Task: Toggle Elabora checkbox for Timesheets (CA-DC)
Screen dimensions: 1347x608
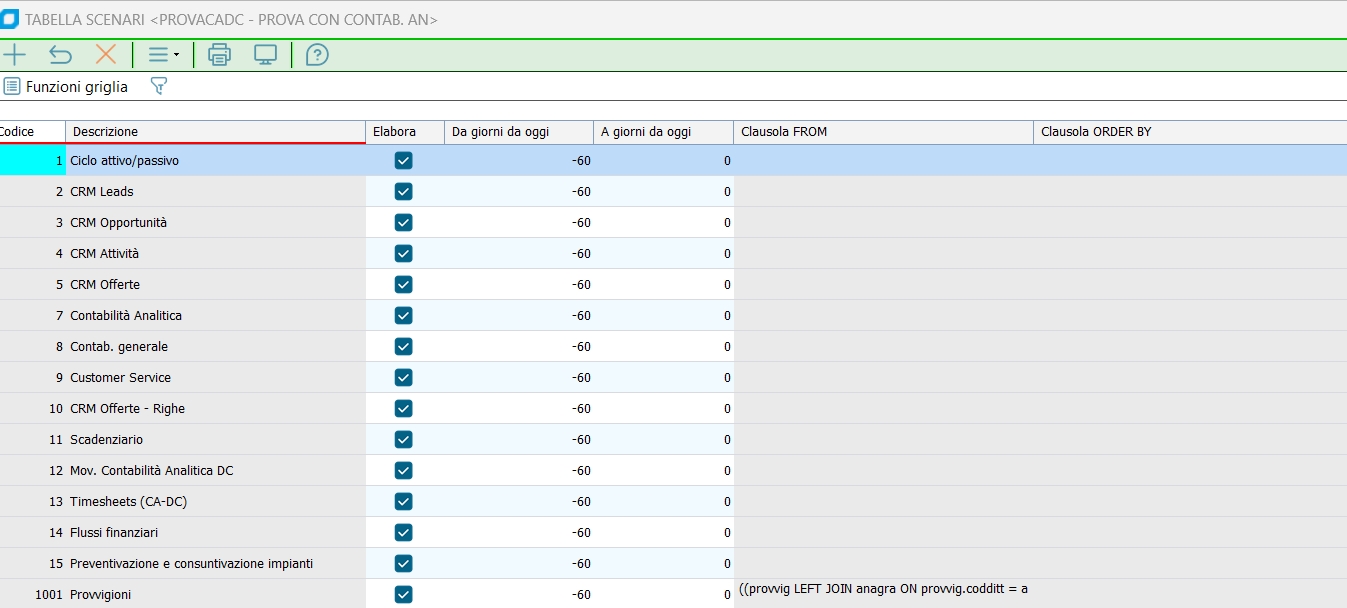Action: (404, 501)
